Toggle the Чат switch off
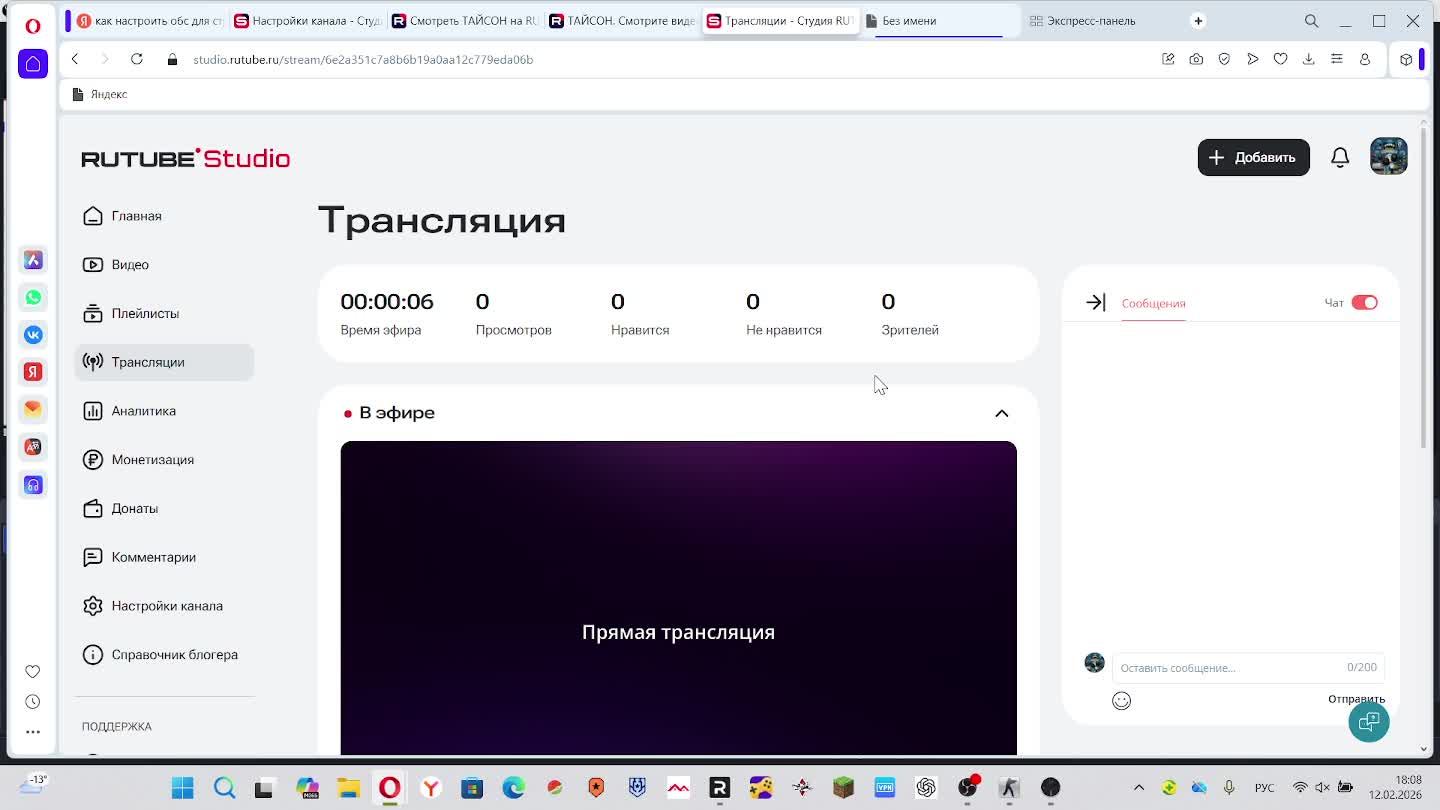This screenshot has height=810, width=1440. click(x=1364, y=302)
